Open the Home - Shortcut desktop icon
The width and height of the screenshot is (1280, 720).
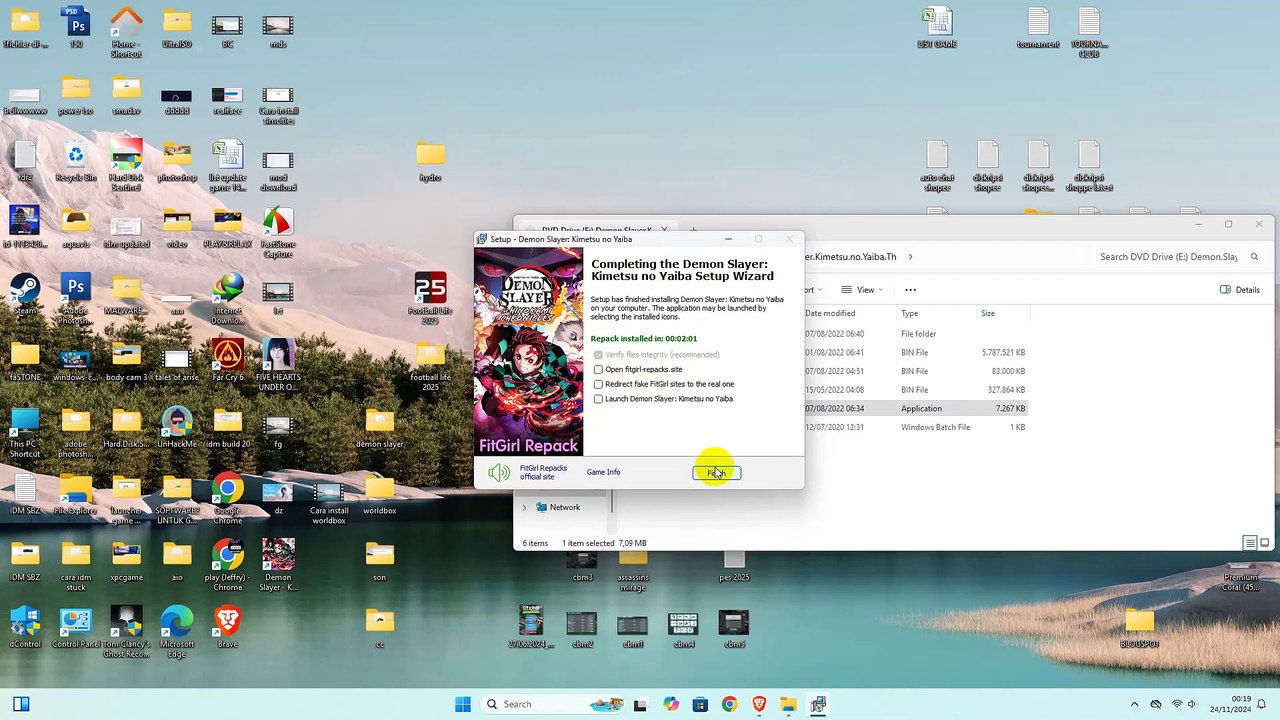(126, 32)
